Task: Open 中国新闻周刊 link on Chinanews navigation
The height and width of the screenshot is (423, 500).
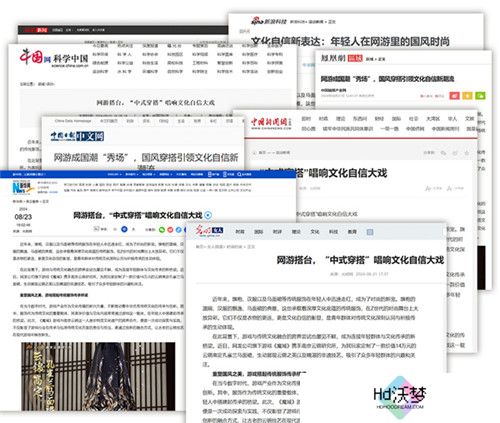Action: (445, 128)
